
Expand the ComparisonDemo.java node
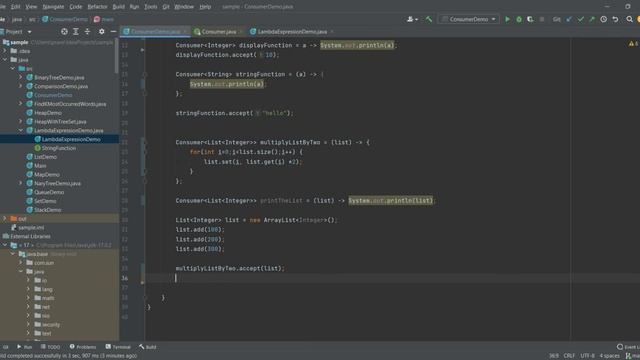(x=20, y=86)
